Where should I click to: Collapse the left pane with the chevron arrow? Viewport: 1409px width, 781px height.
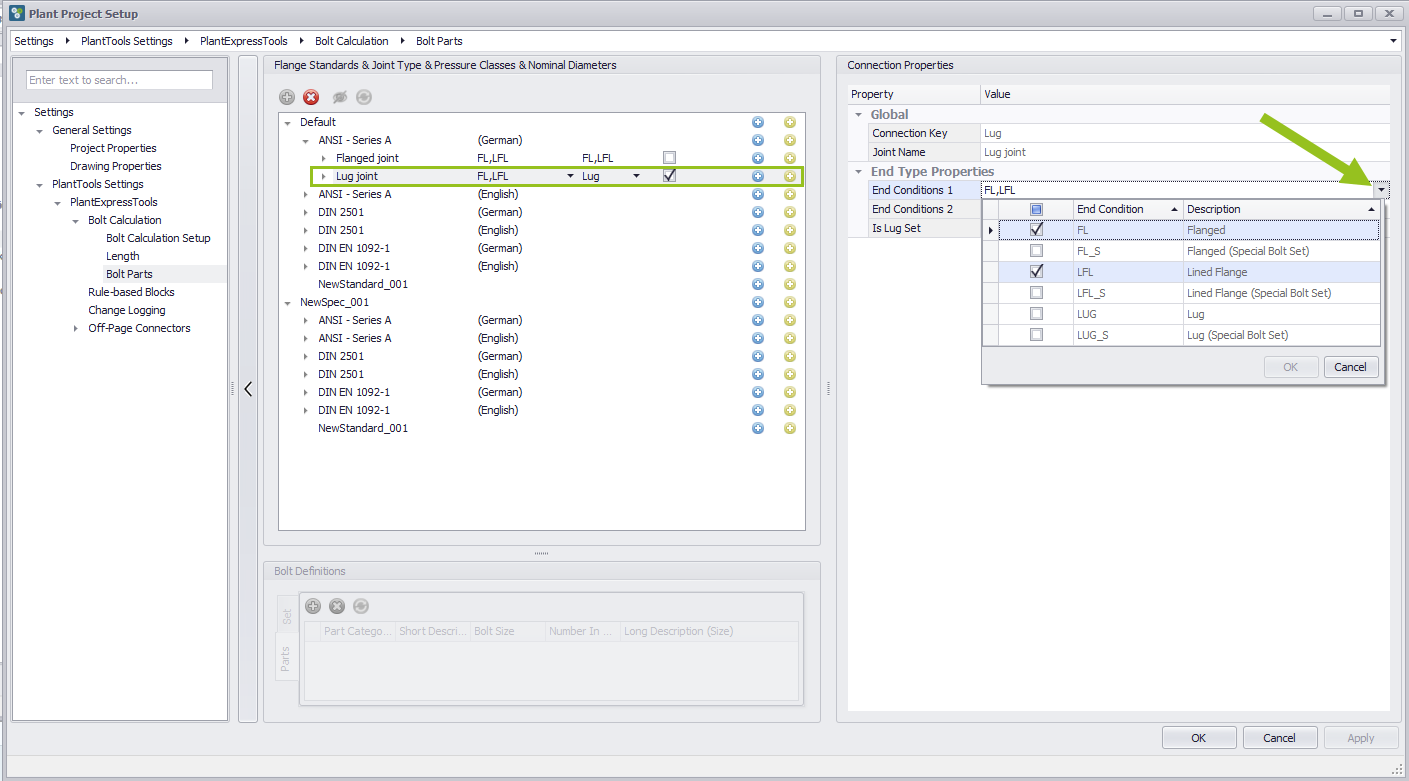[248, 389]
